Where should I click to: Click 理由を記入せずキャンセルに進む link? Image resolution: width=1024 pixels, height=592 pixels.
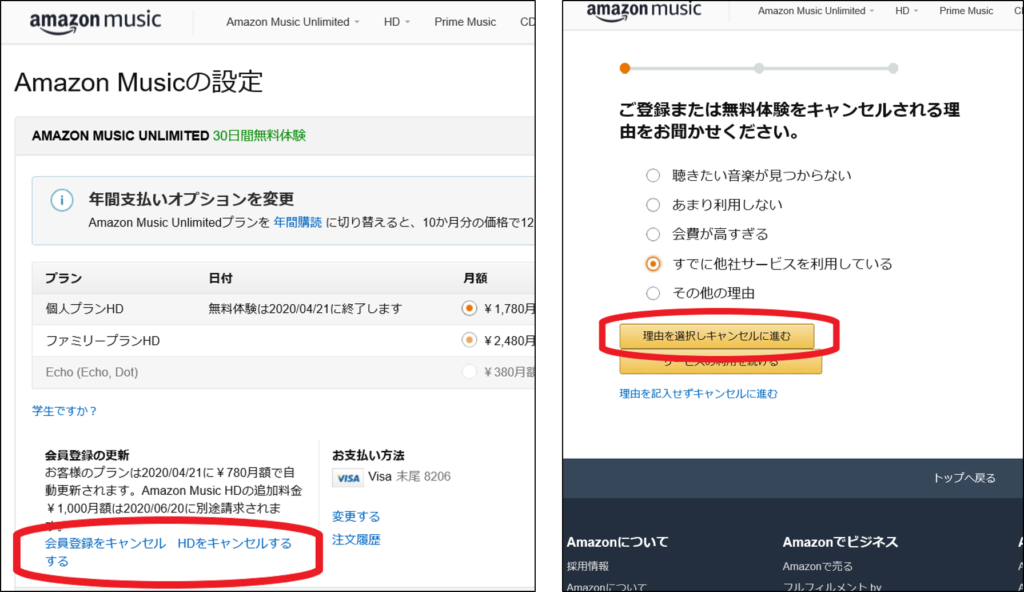coord(698,393)
